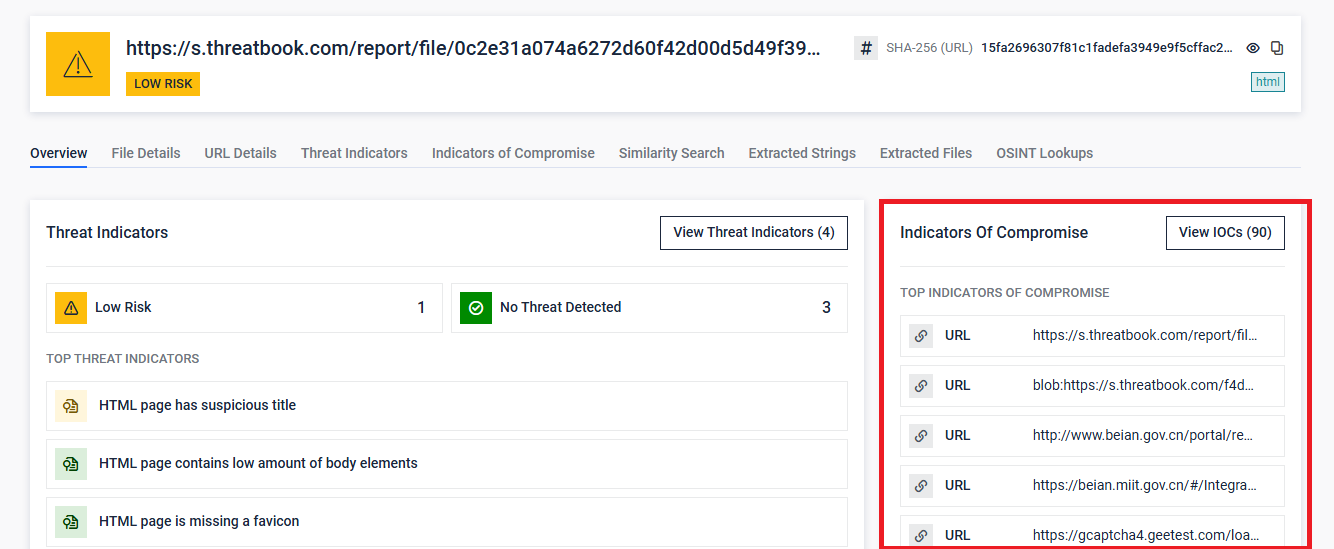Copy the SHA-256 hash with copy icon
This screenshot has height=549, width=1334.
coord(1277,48)
